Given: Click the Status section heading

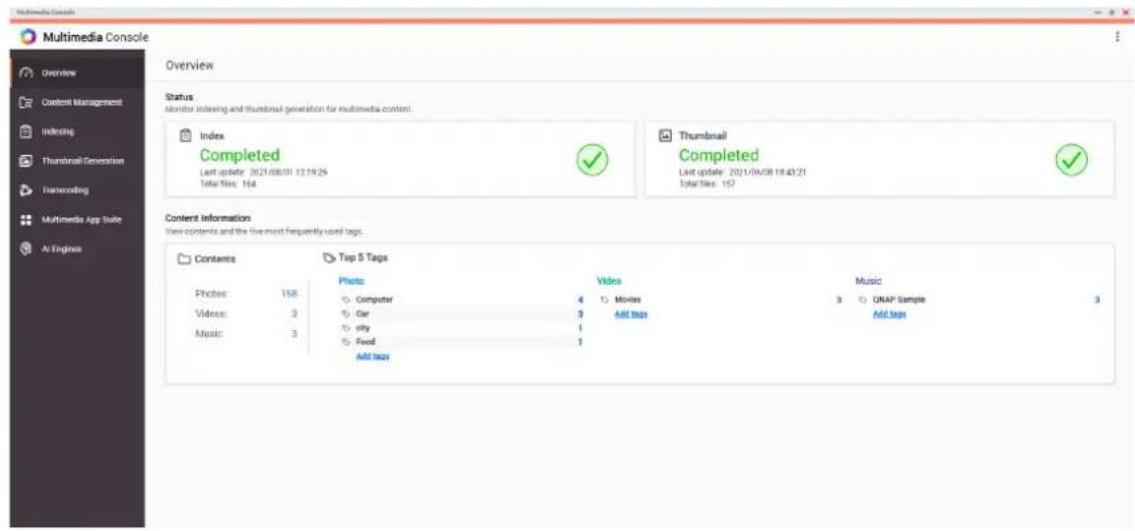Looking at the screenshot, I should pos(177,96).
